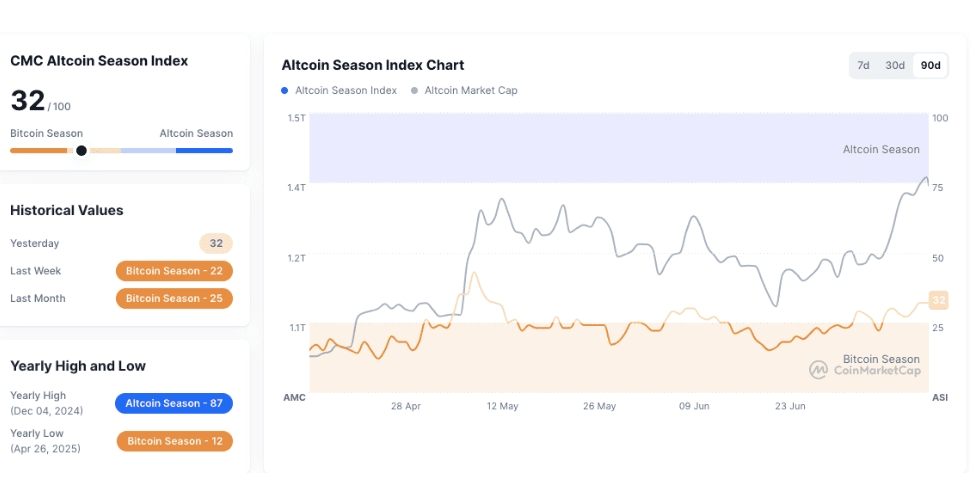The height and width of the screenshot is (494, 970).
Task: Toggle Altcoin Season Index legend dot
Action: [x=285, y=90]
